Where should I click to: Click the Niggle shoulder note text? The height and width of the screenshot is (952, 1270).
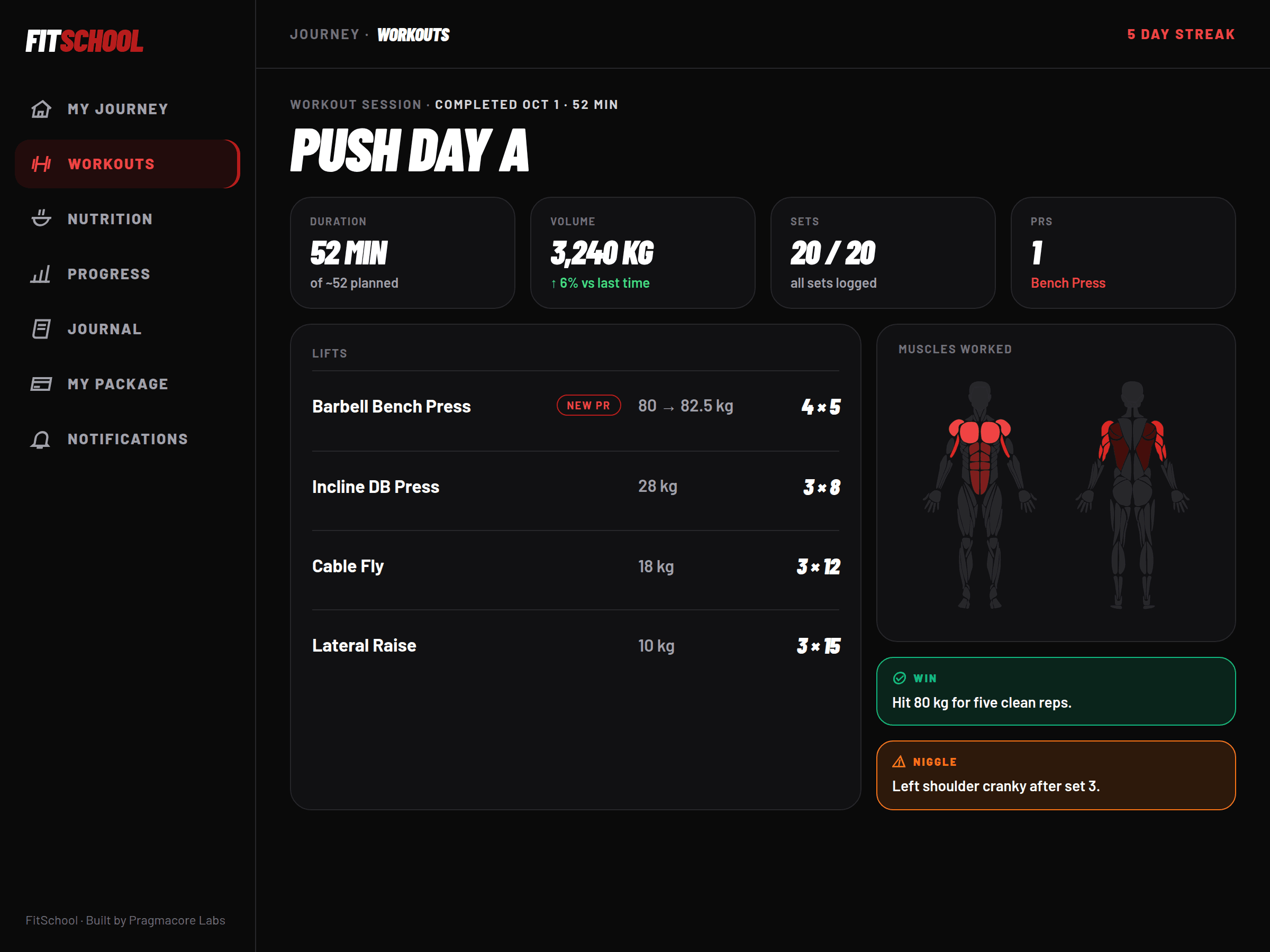[996, 786]
